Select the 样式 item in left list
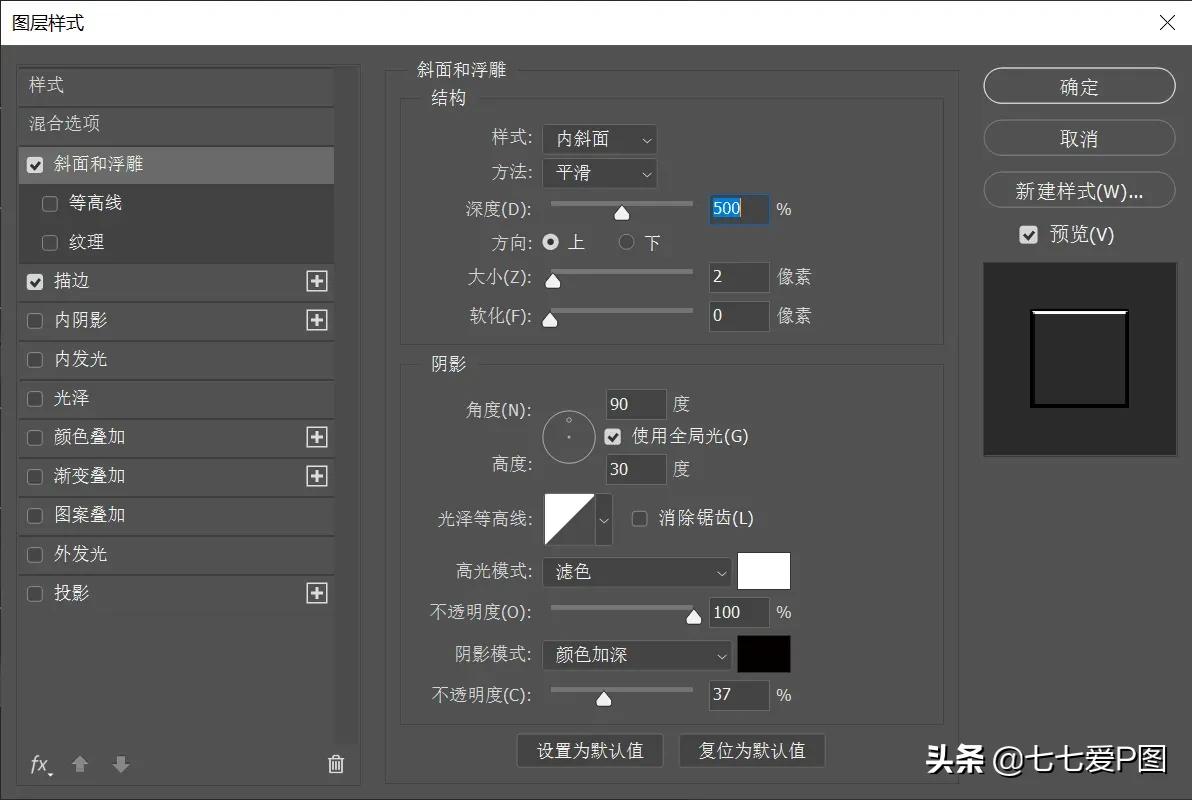Screen dimensions: 1192x800 click(x=176, y=85)
